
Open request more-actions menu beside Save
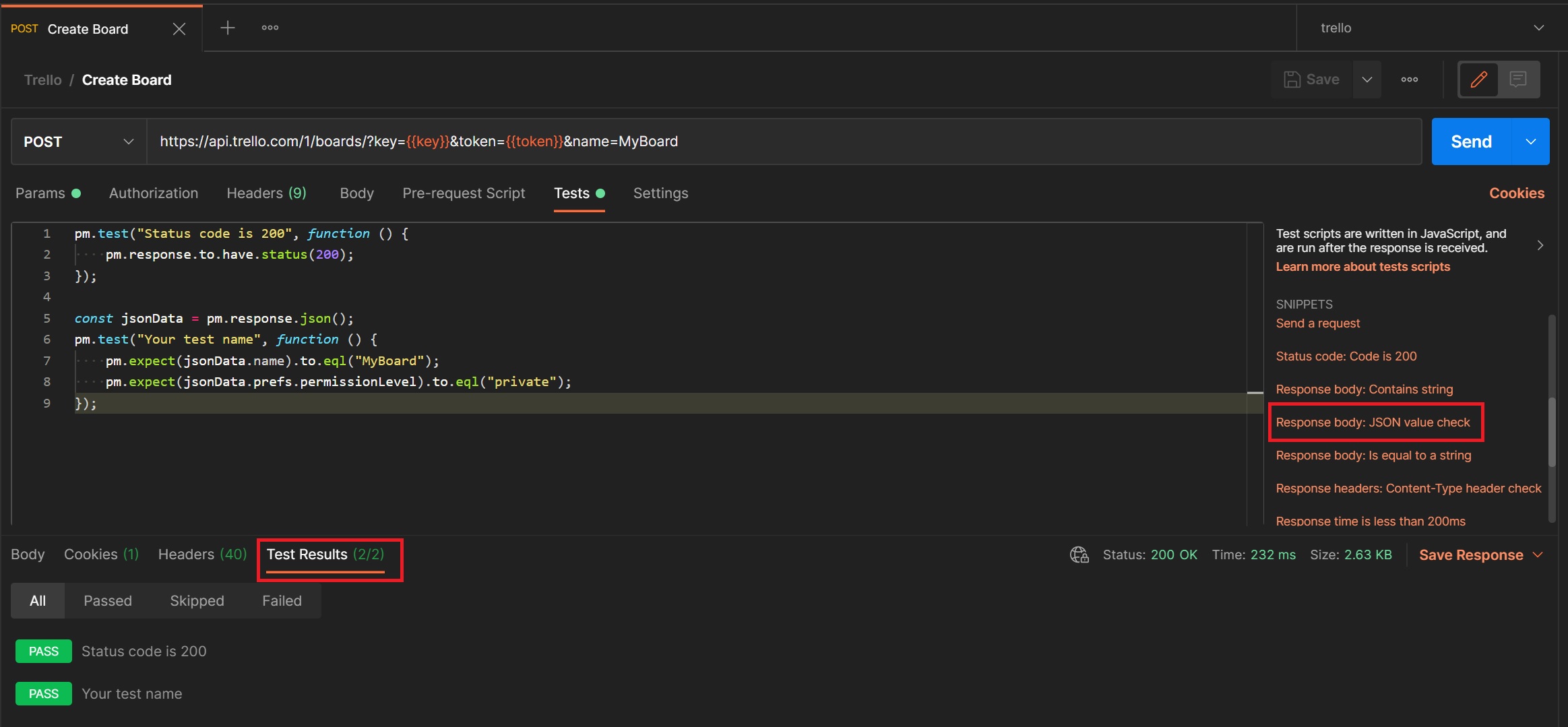pos(1409,80)
